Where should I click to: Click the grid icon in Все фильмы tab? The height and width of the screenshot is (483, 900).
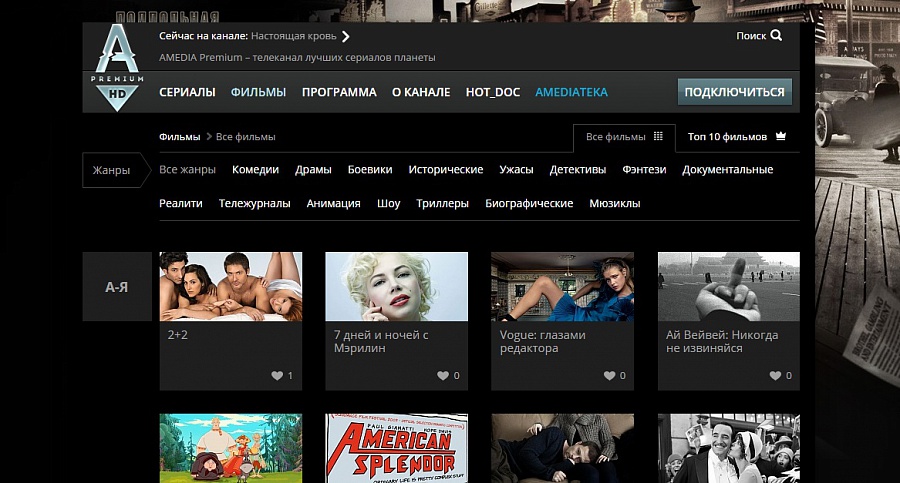tap(658, 137)
